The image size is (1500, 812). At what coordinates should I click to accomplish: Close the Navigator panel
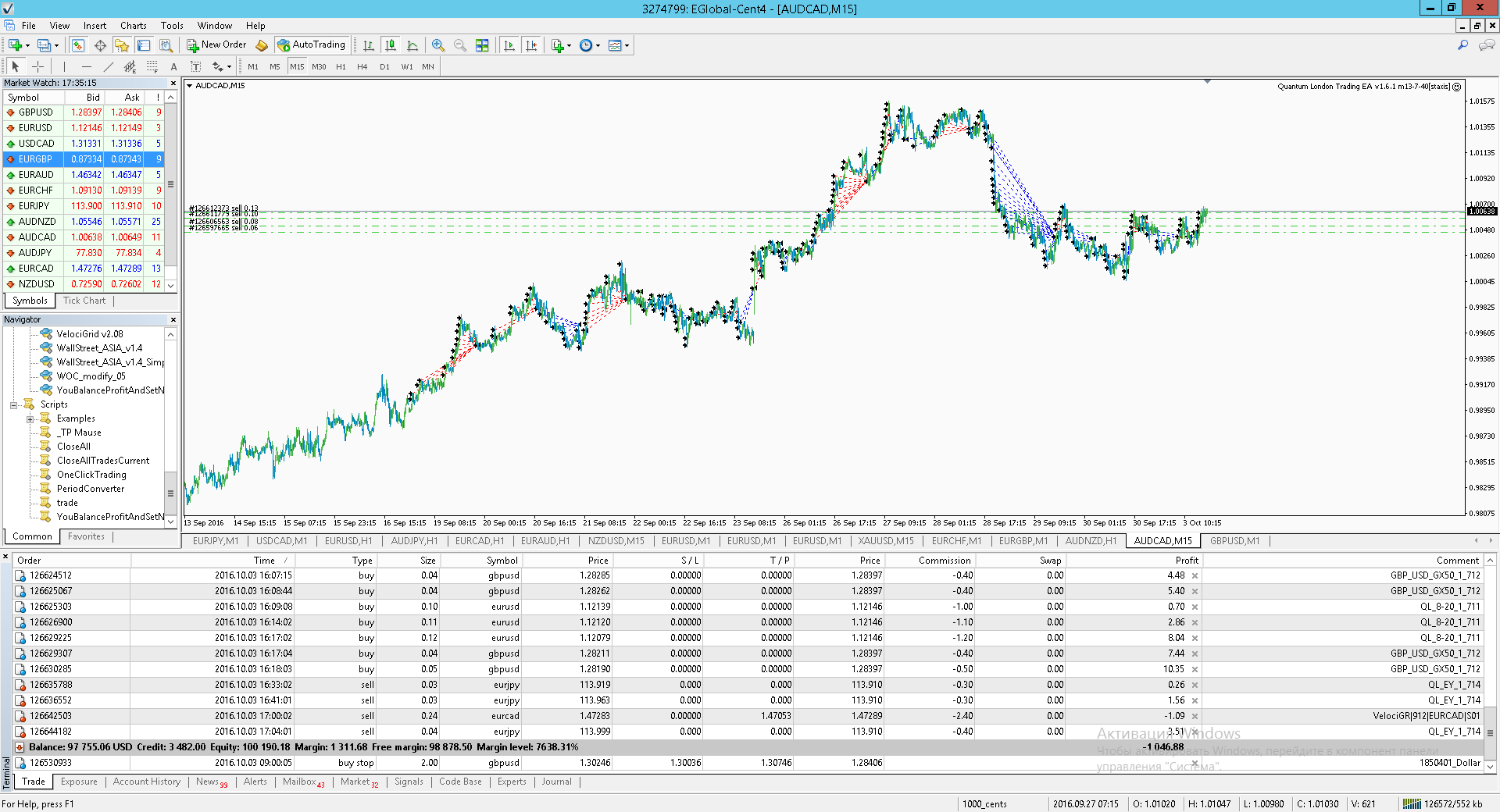173,319
